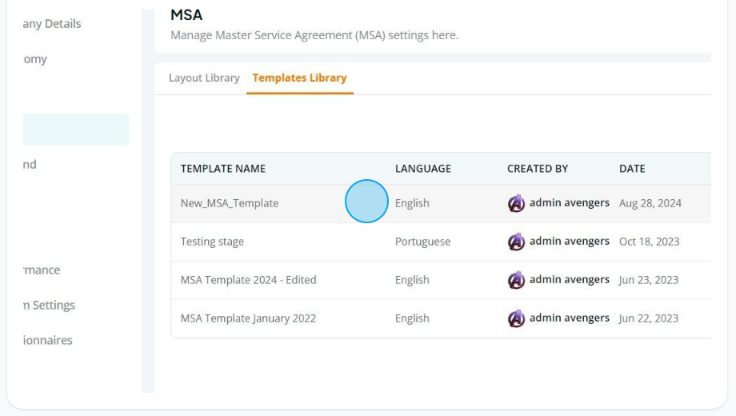736x416 pixels.
Task: Sort by the Template Name column header
Action: [x=223, y=169]
